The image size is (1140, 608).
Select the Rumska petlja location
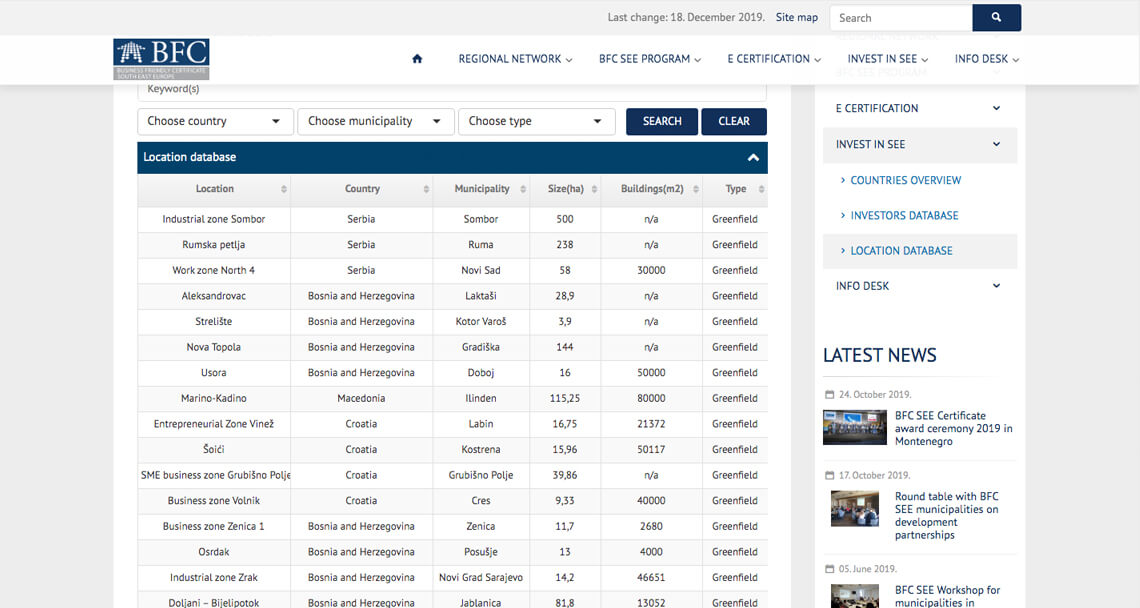pyautogui.click(x=214, y=245)
